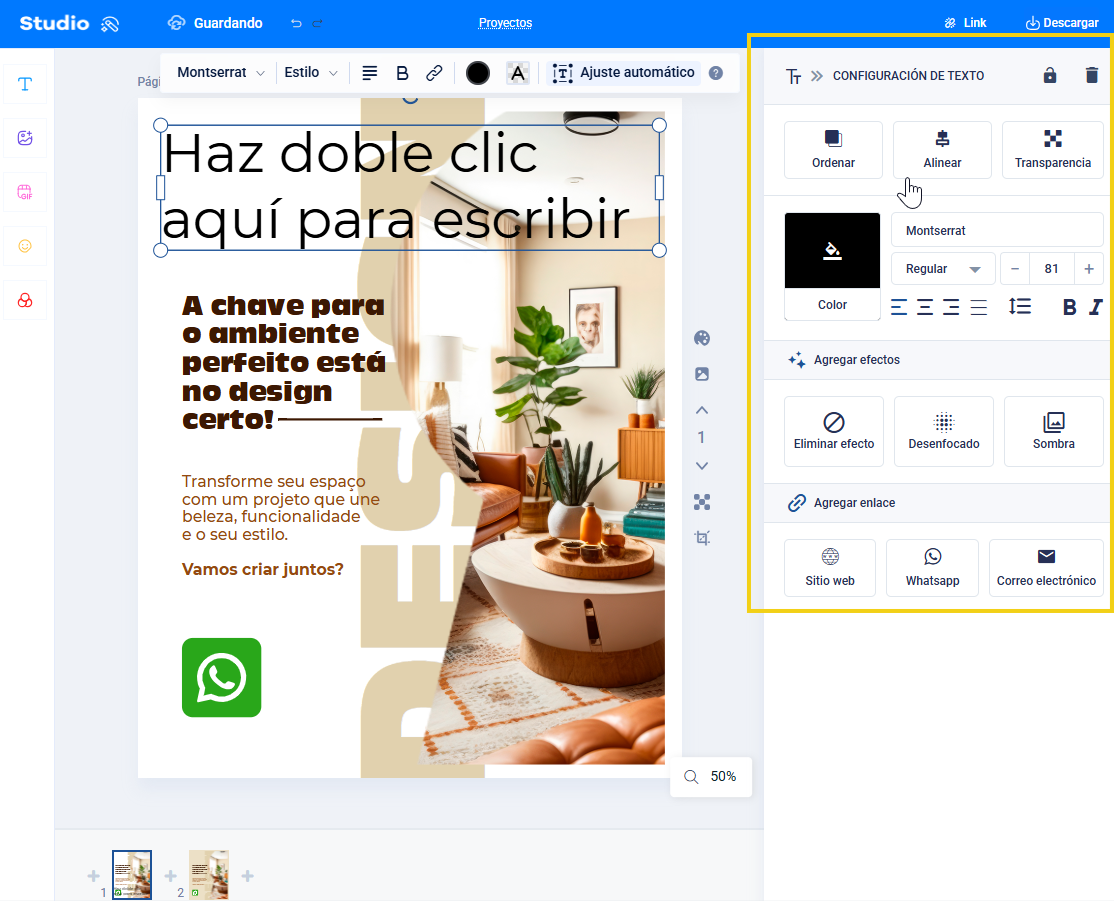Align the text right in the panel
This screenshot has height=901, width=1114.
(x=951, y=307)
